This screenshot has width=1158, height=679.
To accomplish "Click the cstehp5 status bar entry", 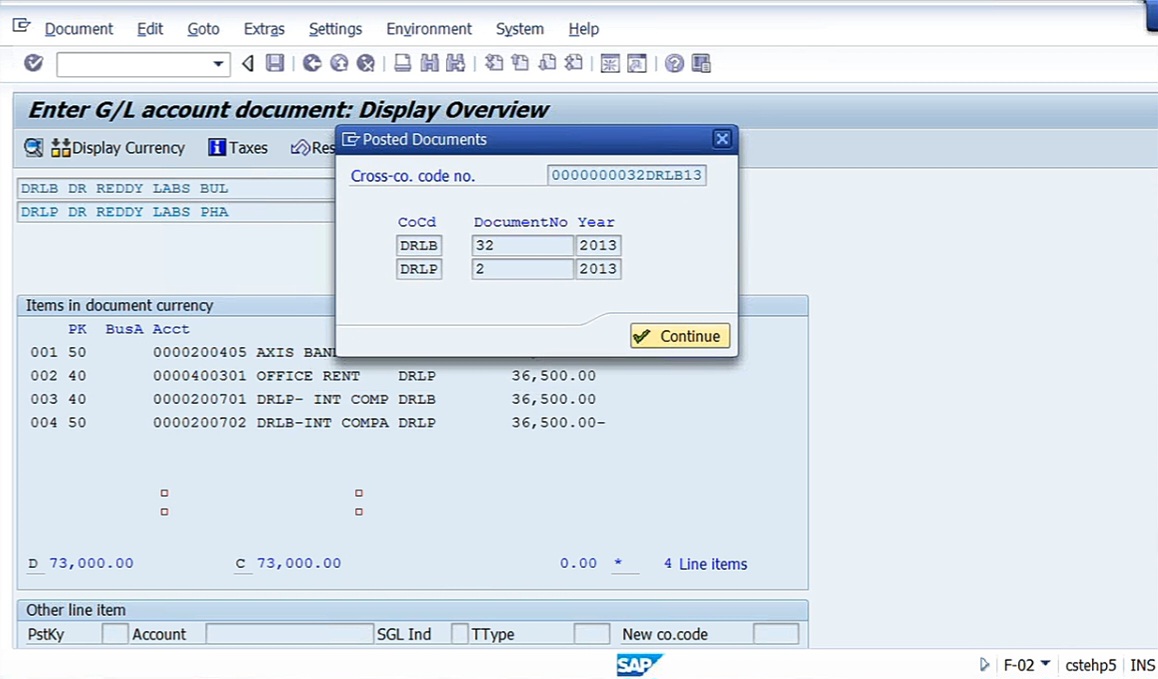I will coord(1091,665).
